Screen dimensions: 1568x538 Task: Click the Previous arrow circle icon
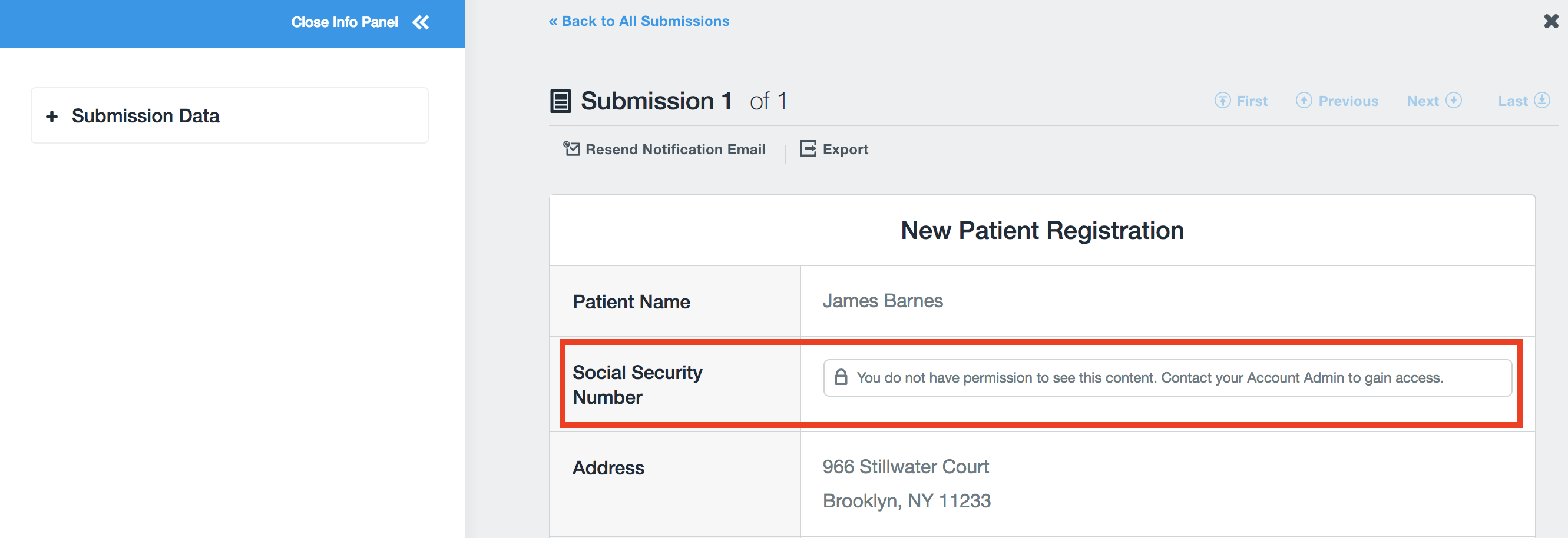click(x=1304, y=101)
